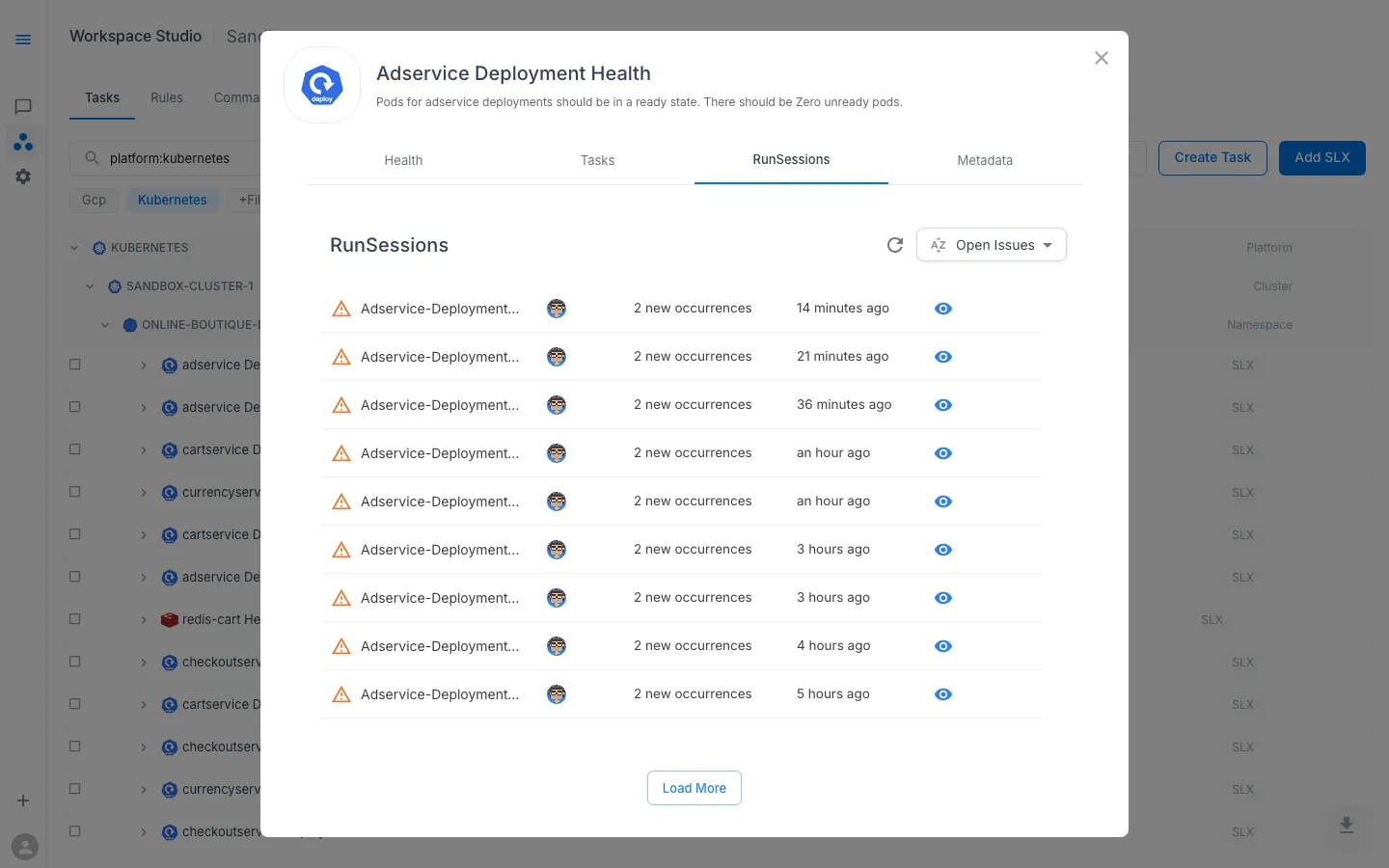Open the workspace settings gear icon

tap(23, 176)
